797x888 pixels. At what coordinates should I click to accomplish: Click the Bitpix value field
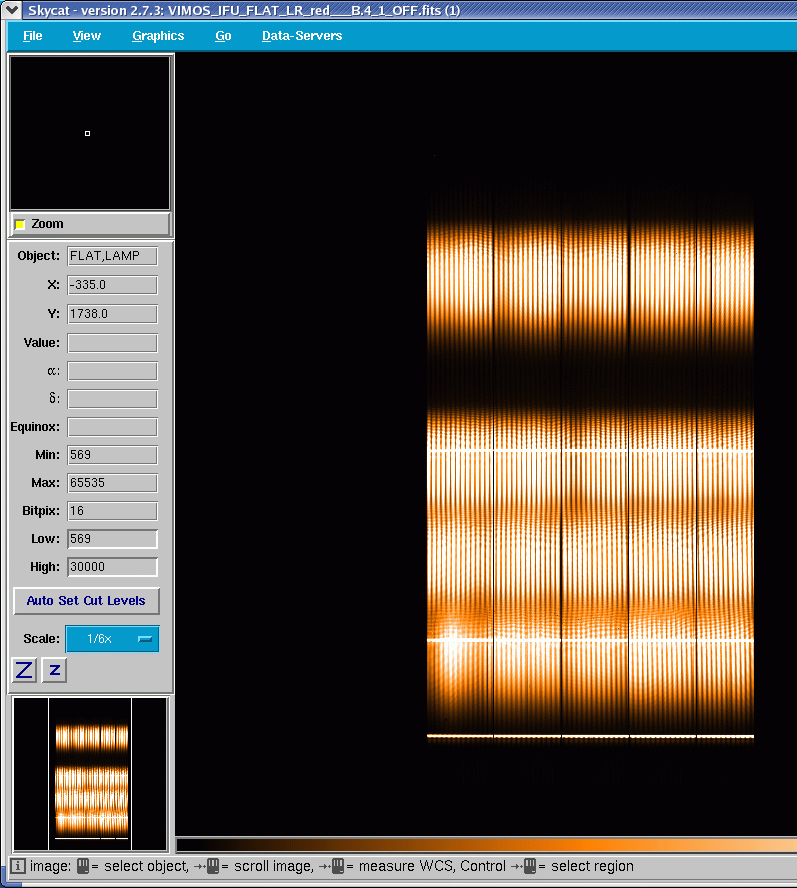tap(112, 511)
